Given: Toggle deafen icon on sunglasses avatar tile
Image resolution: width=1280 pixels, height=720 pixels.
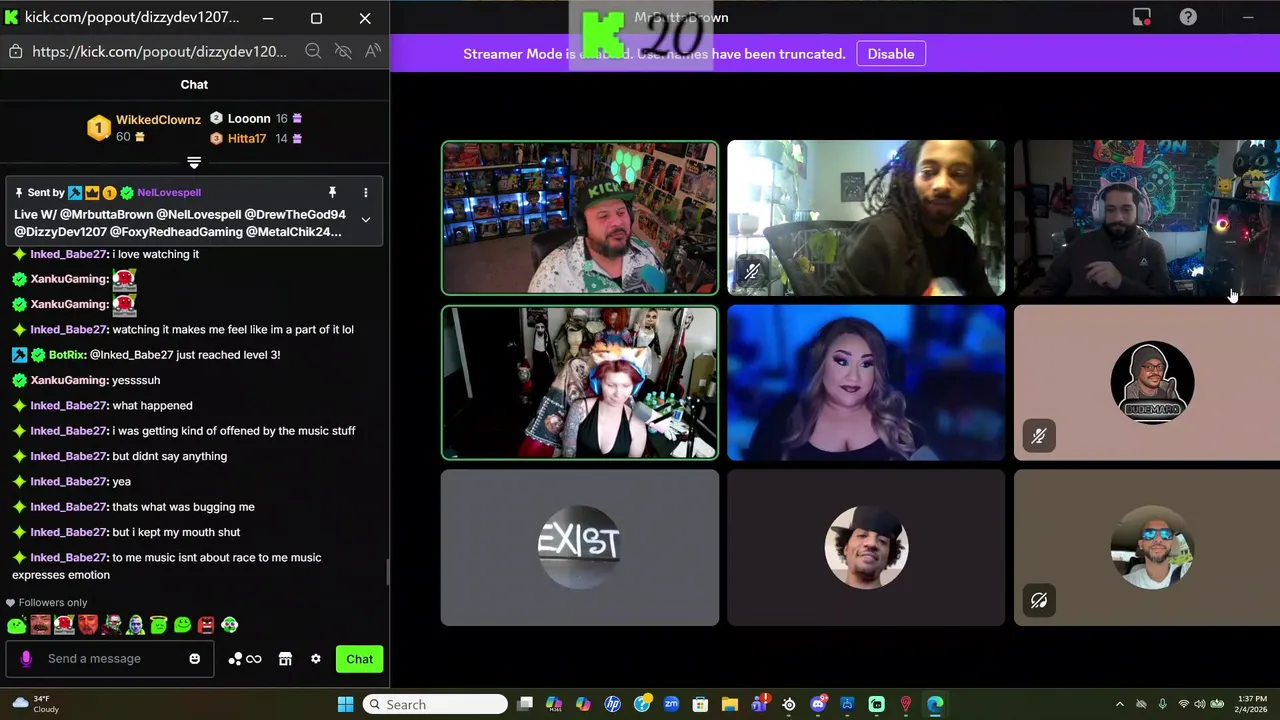Looking at the screenshot, I should [x=1039, y=601].
